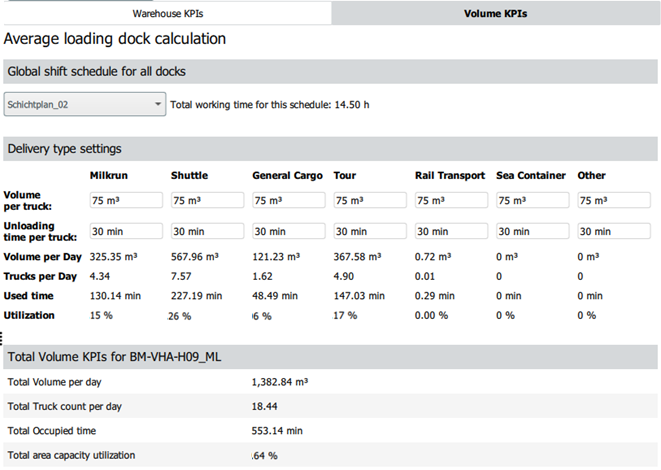The image size is (661, 470).
Task: Select Shuttle volume per day 567.96 m³
Action: coord(195,257)
